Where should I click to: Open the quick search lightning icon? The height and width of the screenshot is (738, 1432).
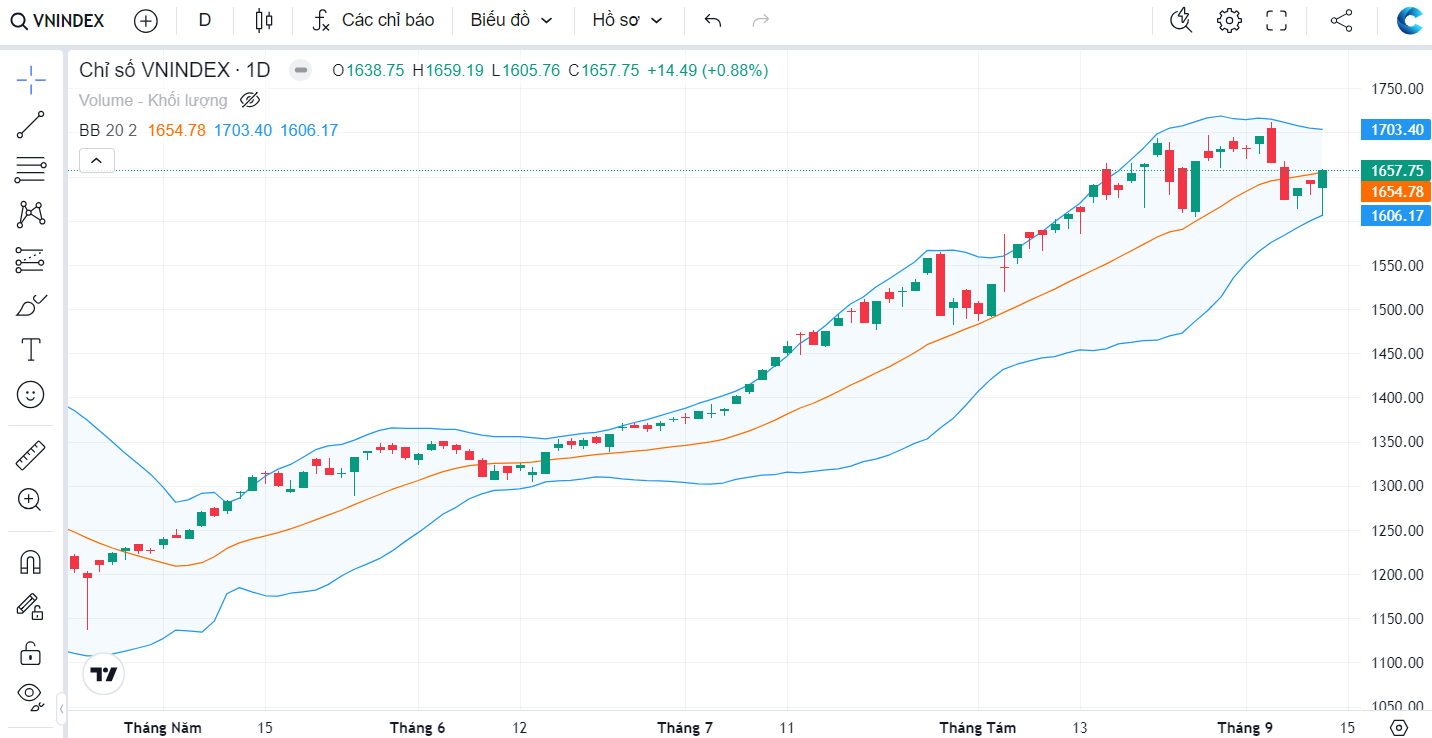[1181, 20]
